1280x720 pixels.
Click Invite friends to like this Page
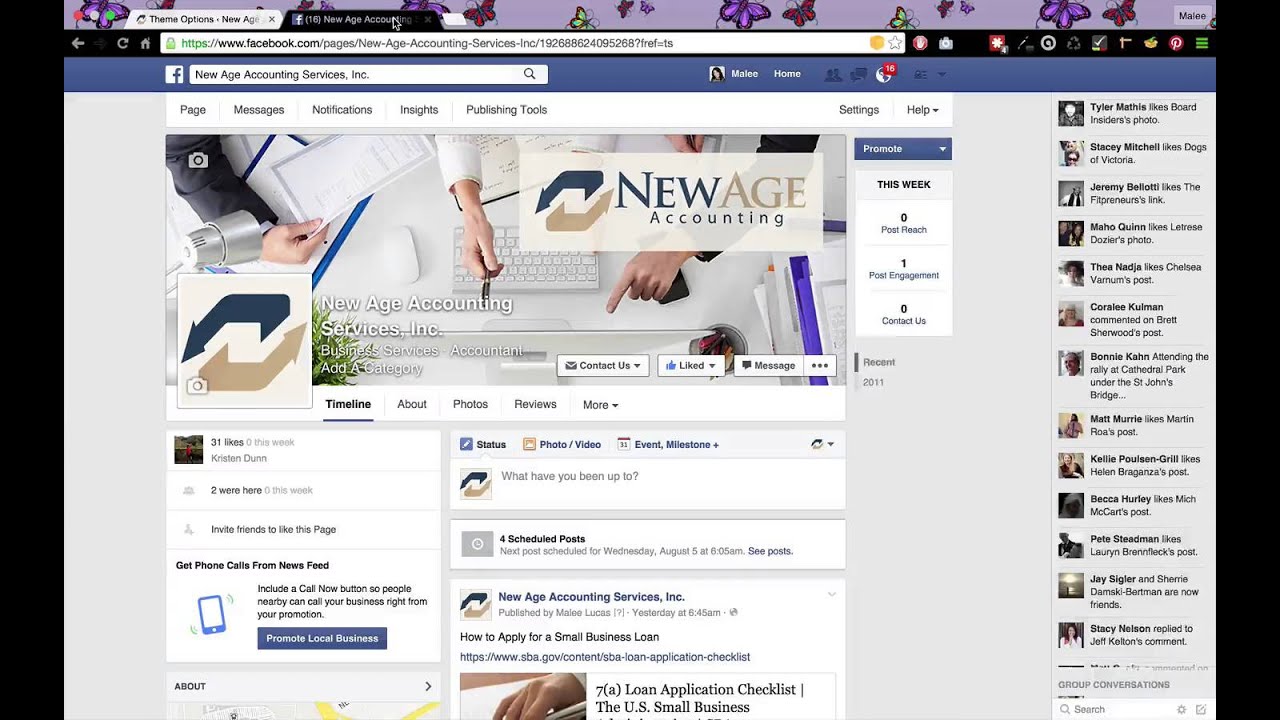tap(273, 530)
